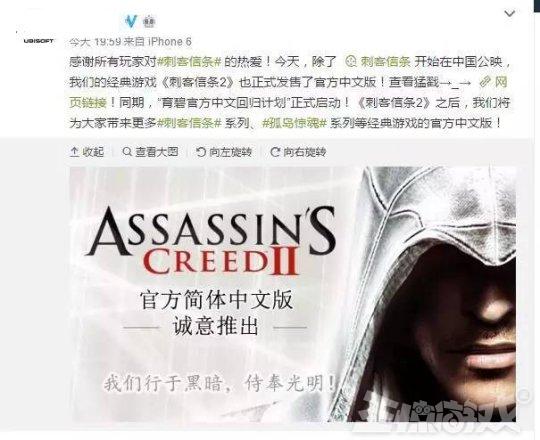Click the chain link icon before 网
The width and height of the screenshot is (540, 440).
pos(485,82)
